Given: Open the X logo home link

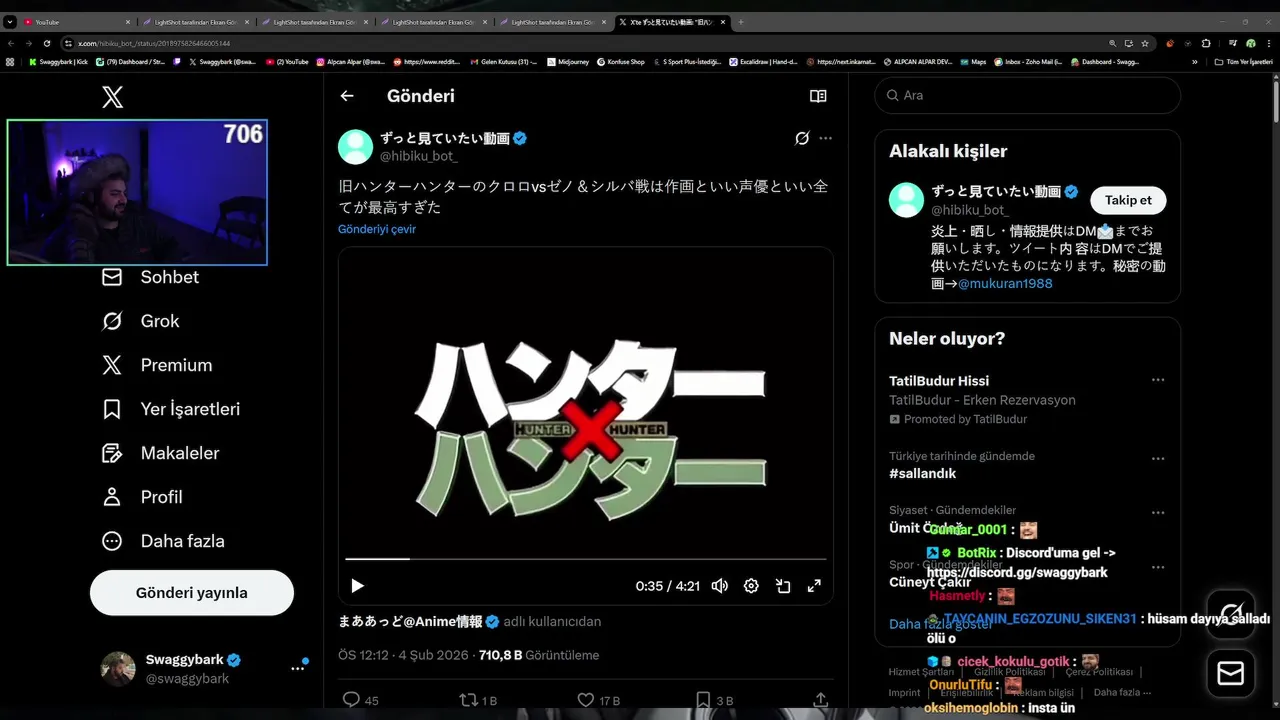Looking at the screenshot, I should tap(112, 96).
